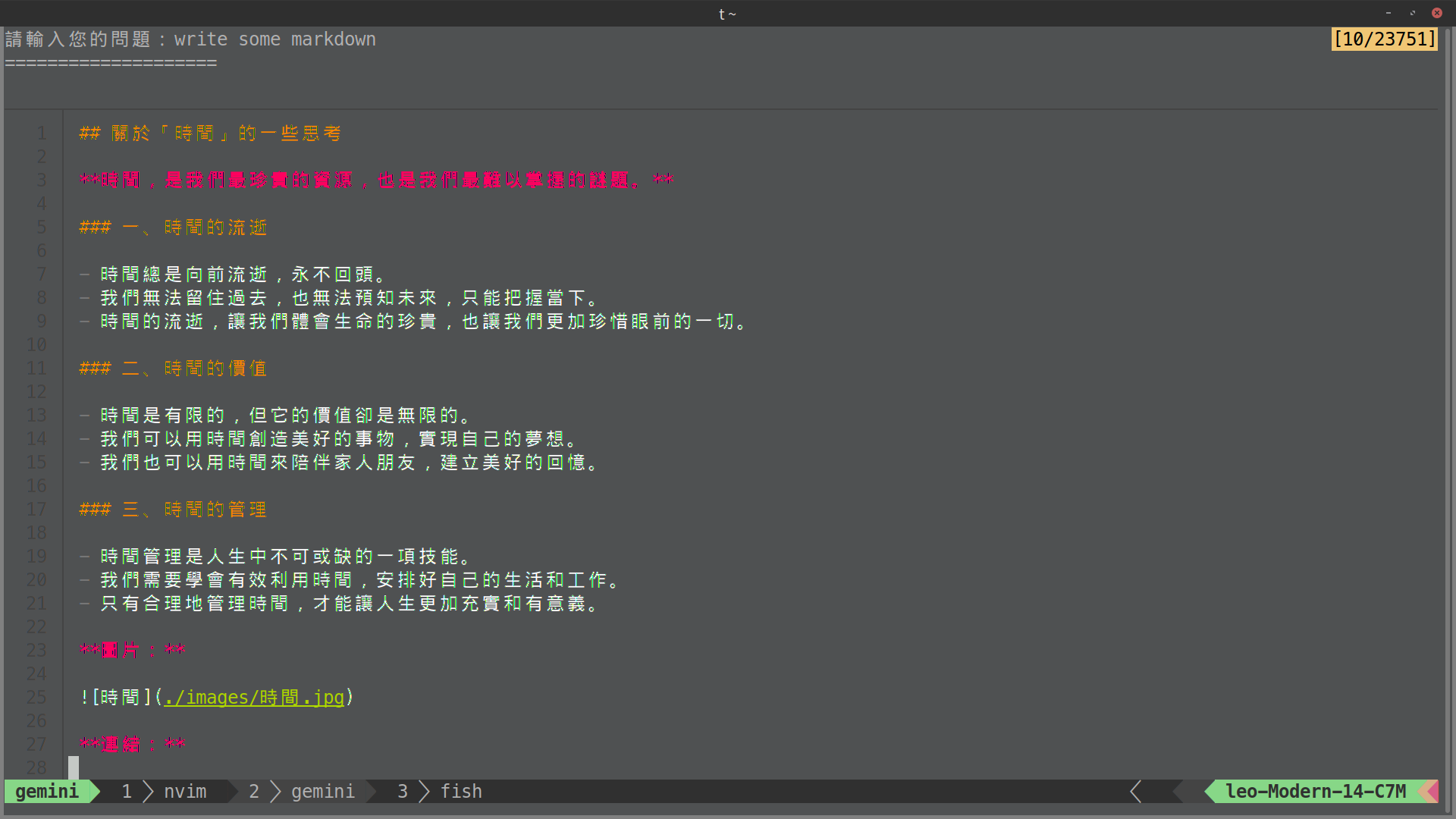
Task: Click the line 時間總是向前流逝，永不回頭
Action: coord(243,275)
